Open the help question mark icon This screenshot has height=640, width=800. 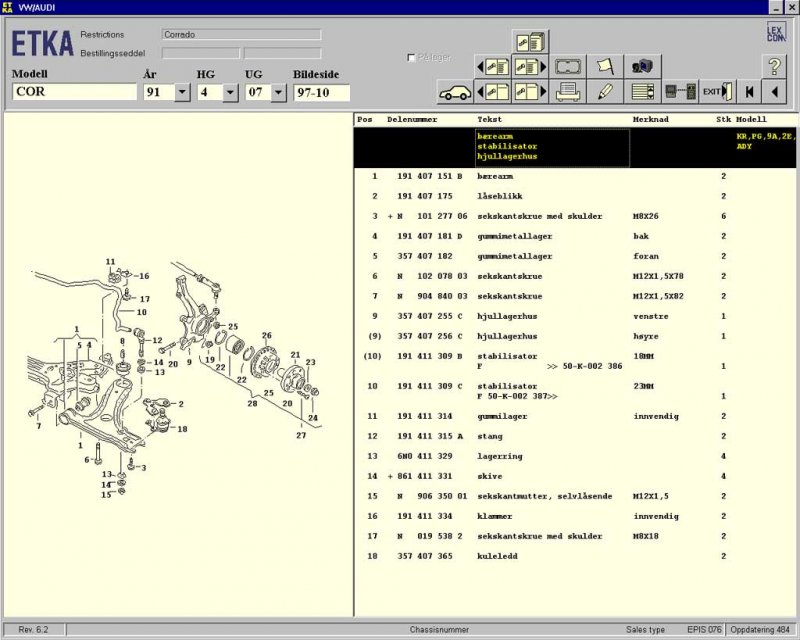[x=775, y=67]
